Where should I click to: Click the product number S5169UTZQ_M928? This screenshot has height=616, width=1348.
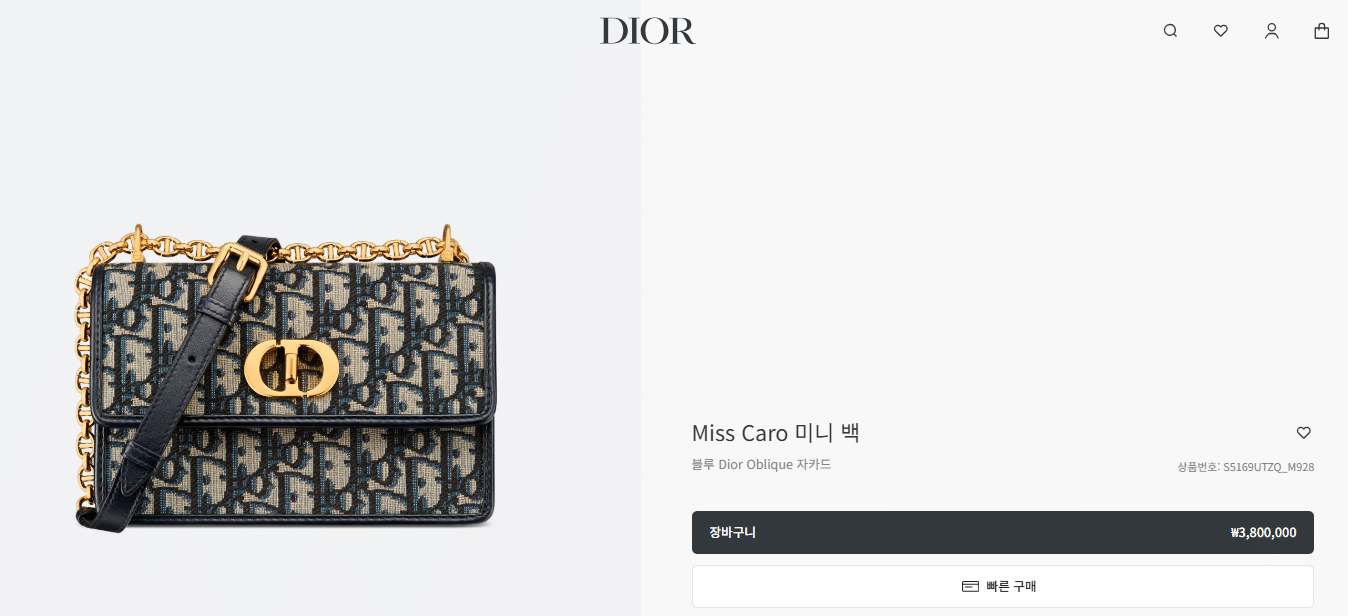[x=1269, y=467]
